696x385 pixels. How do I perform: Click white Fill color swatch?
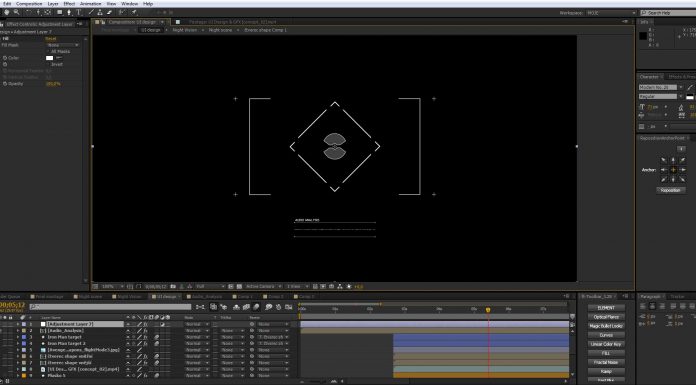tap(49, 58)
